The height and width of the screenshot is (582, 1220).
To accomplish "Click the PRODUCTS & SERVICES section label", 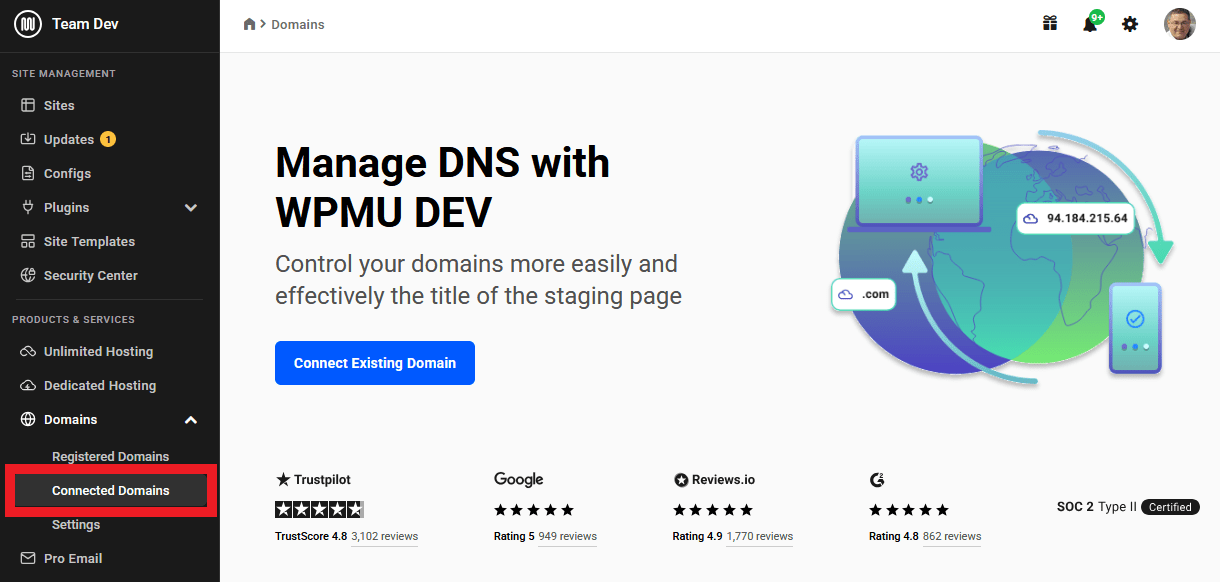I will coord(73,320).
